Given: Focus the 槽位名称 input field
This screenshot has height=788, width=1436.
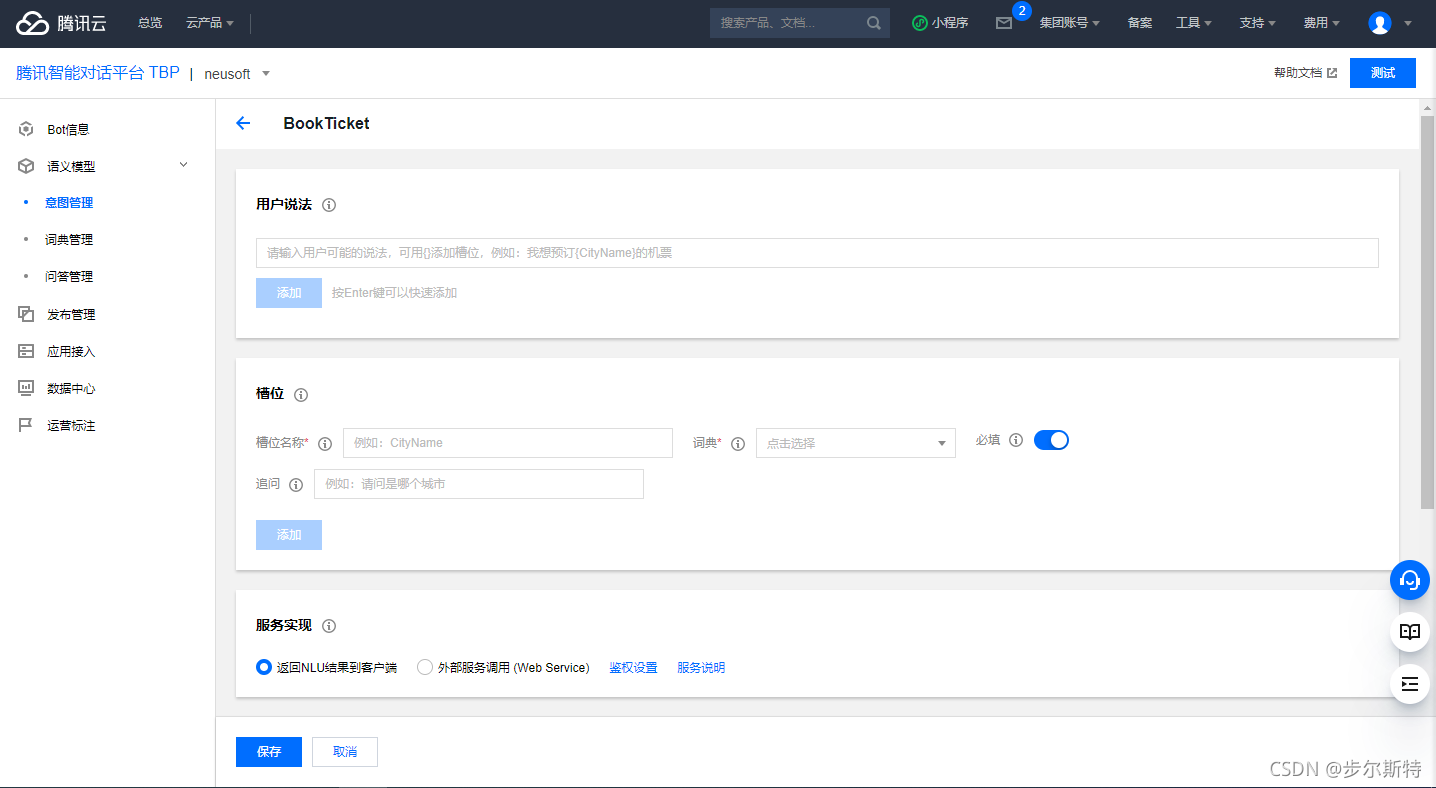Looking at the screenshot, I should click(x=508, y=443).
